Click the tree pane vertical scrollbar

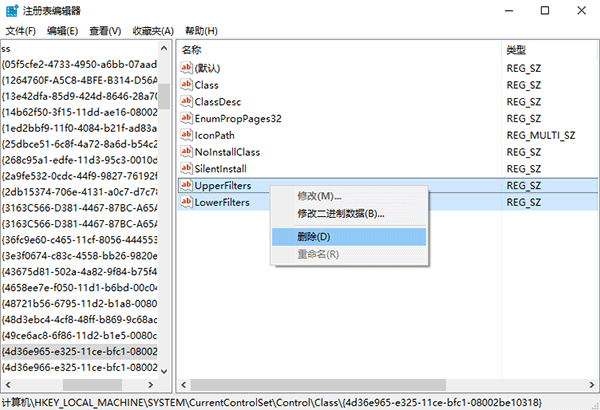point(165,200)
